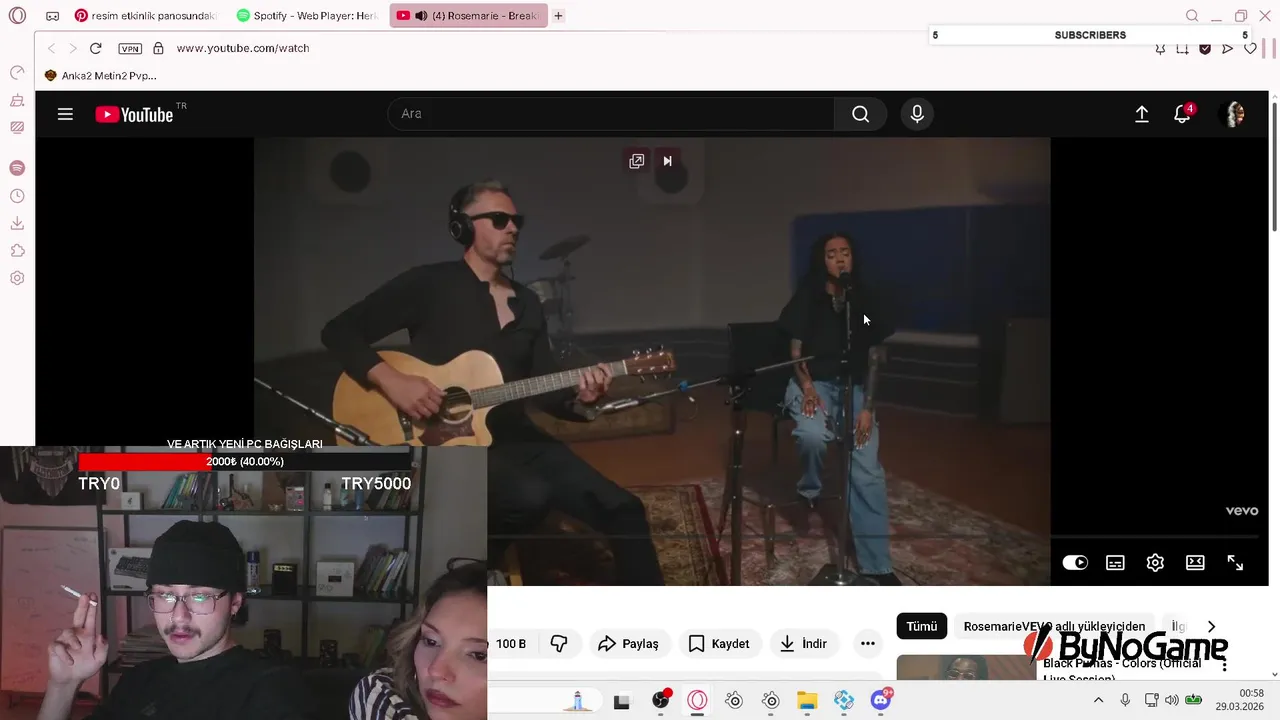This screenshot has height=720, width=1280.
Task: Expand hidden system tray icons
Action: coord(1098,701)
